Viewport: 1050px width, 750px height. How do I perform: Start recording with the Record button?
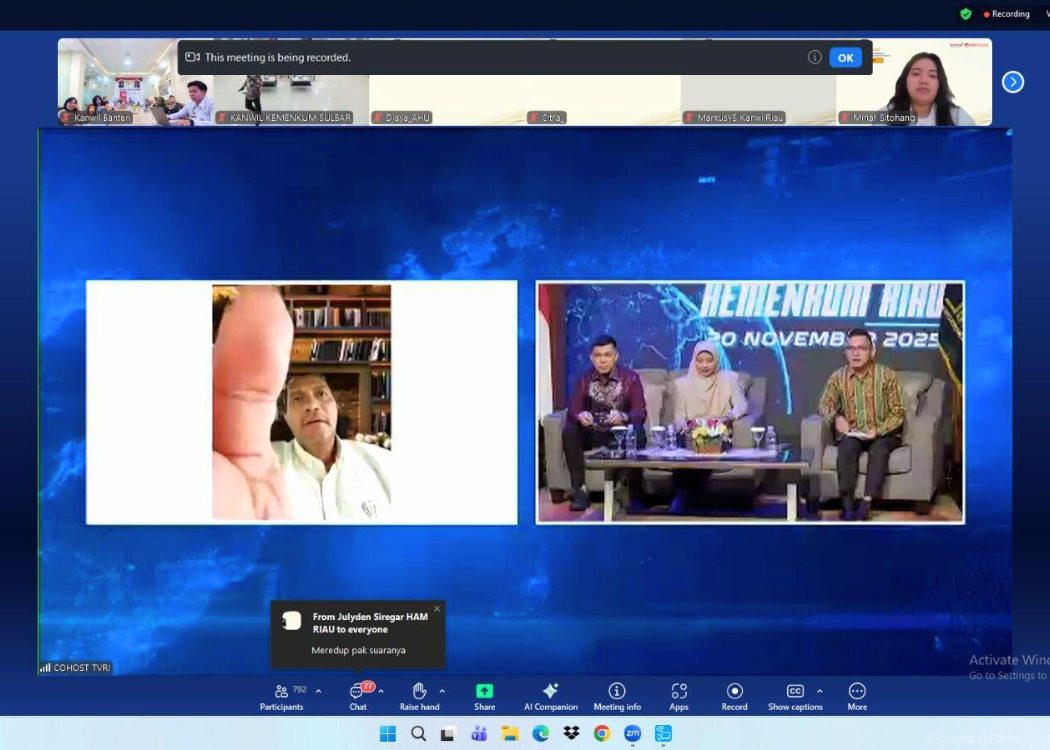(734, 696)
